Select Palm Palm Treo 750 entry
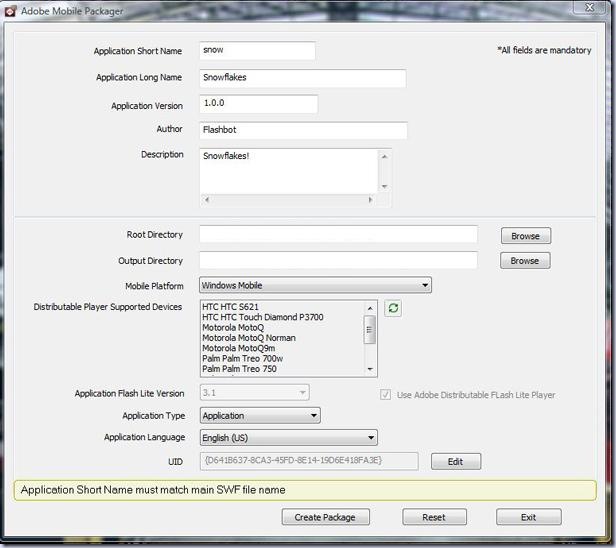The image size is (616, 548). point(284,368)
